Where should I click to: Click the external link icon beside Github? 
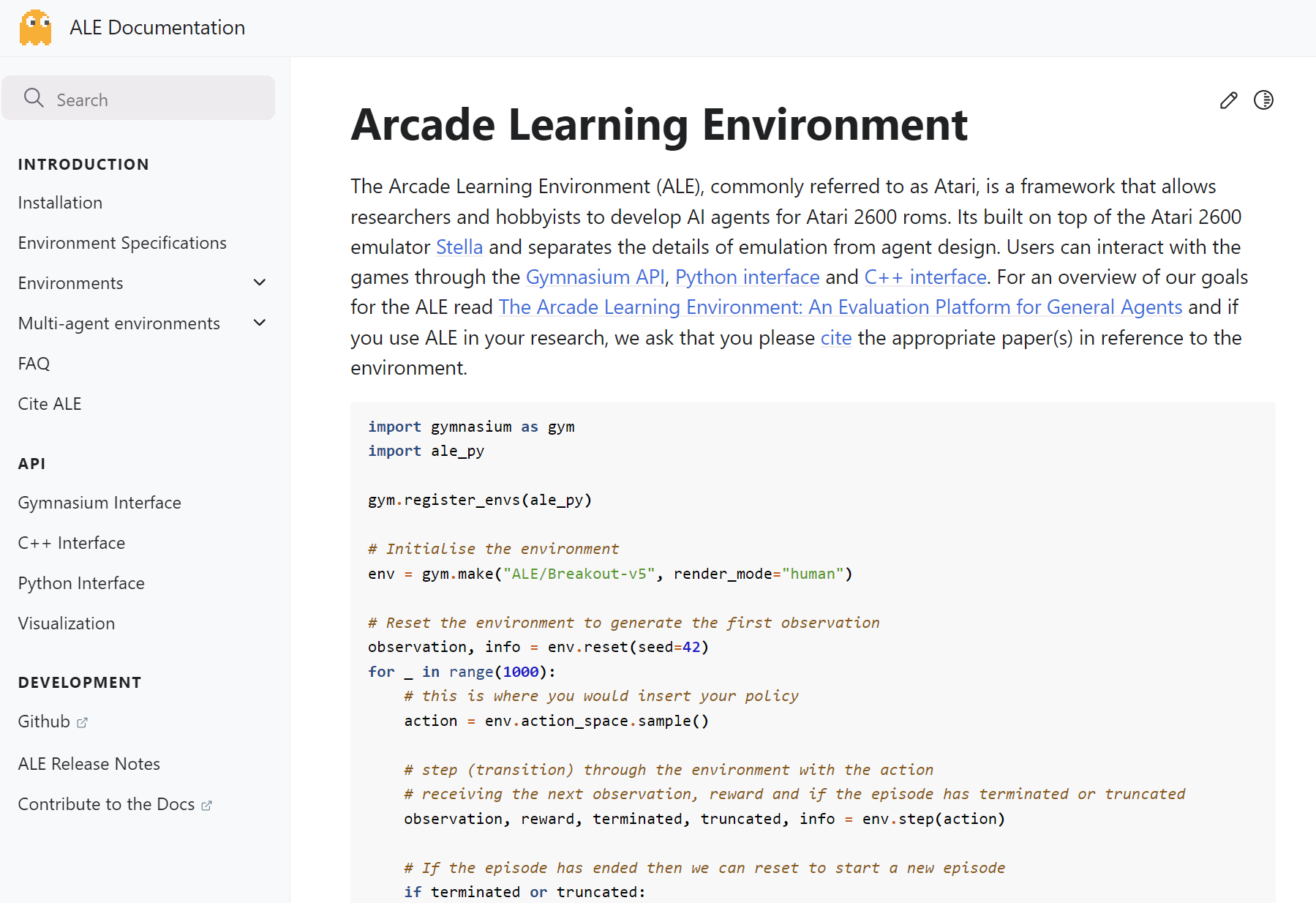[82, 723]
